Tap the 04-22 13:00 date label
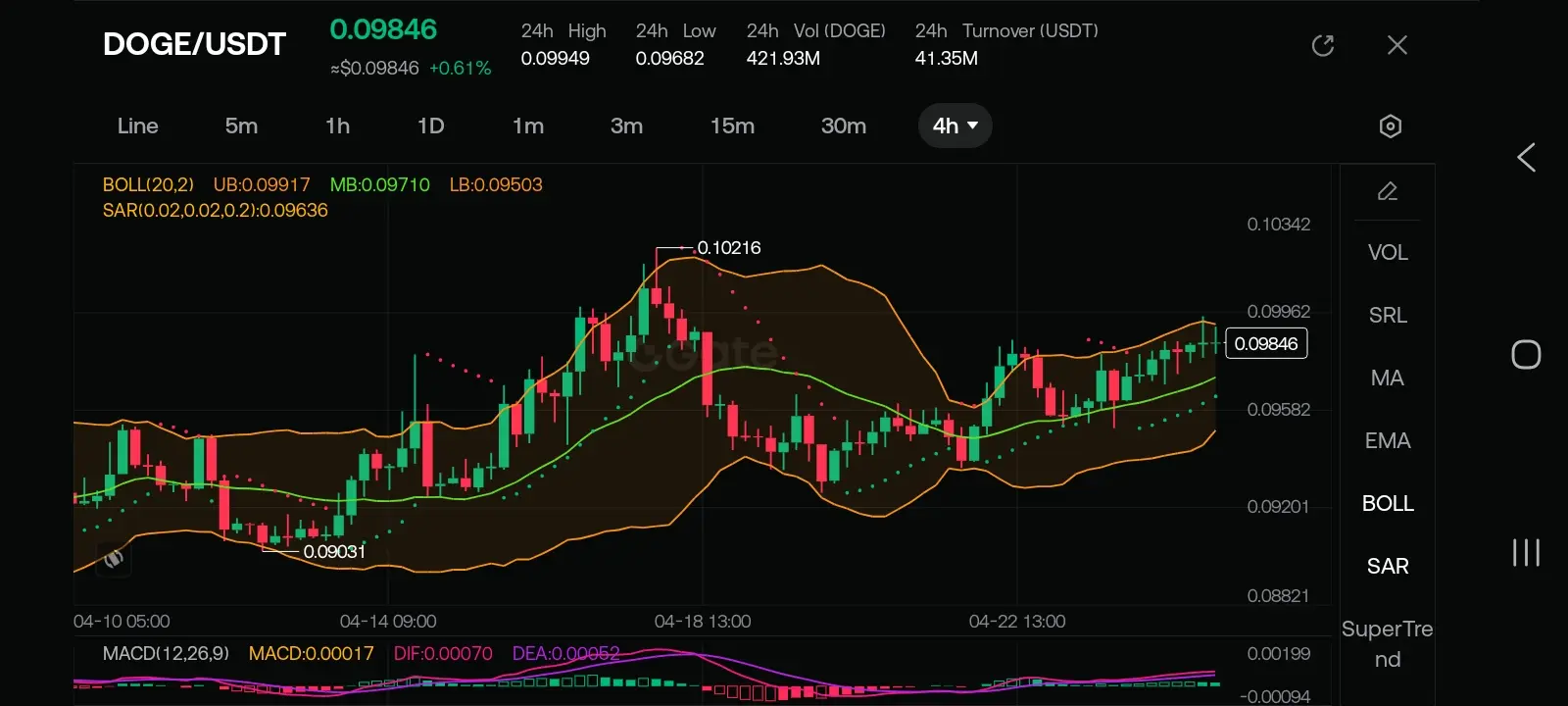1568x706 pixels. click(1017, 622)
